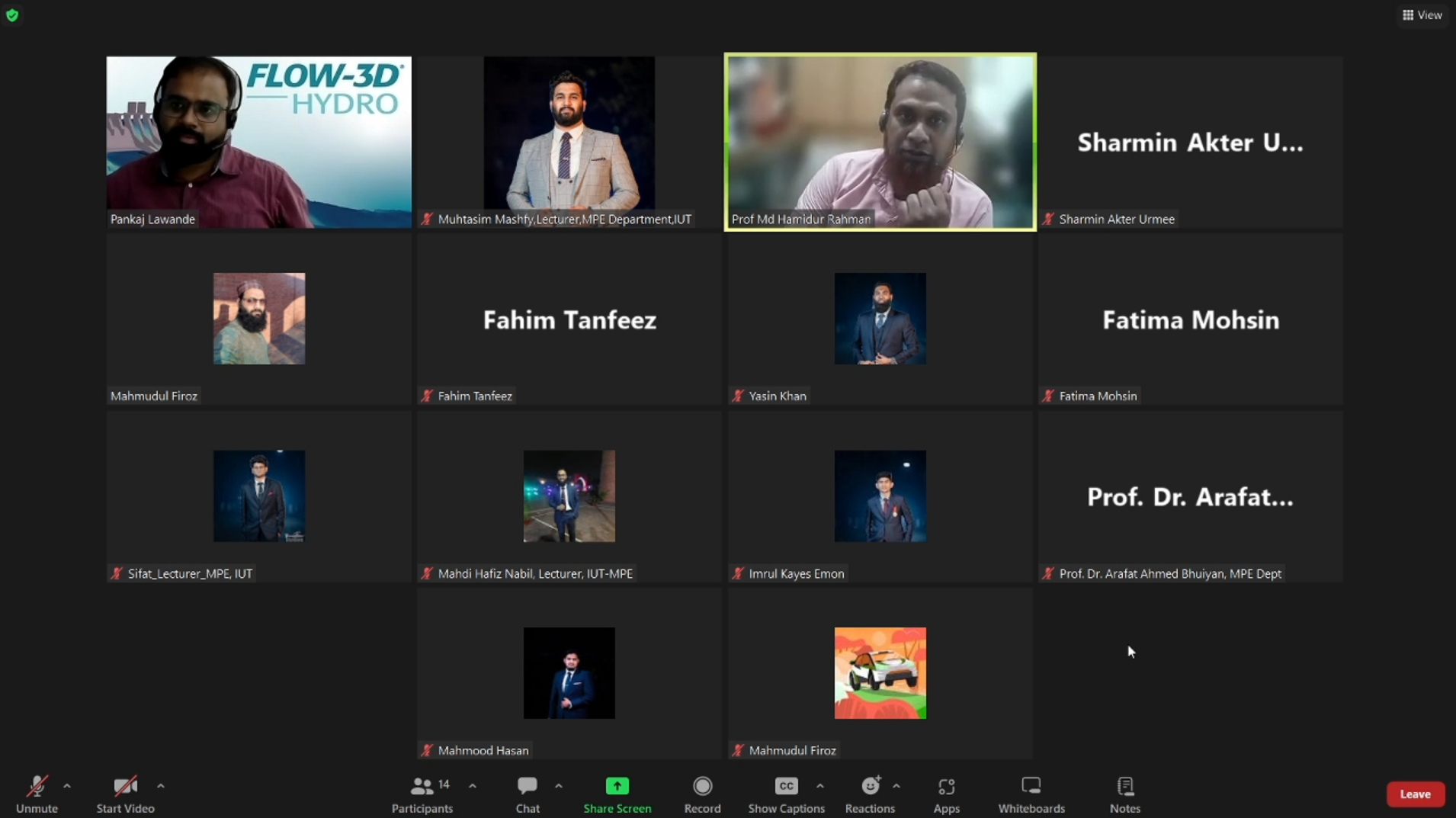Expand caption options arrow
Screen dimensions: 1456x818
(820, 785)
